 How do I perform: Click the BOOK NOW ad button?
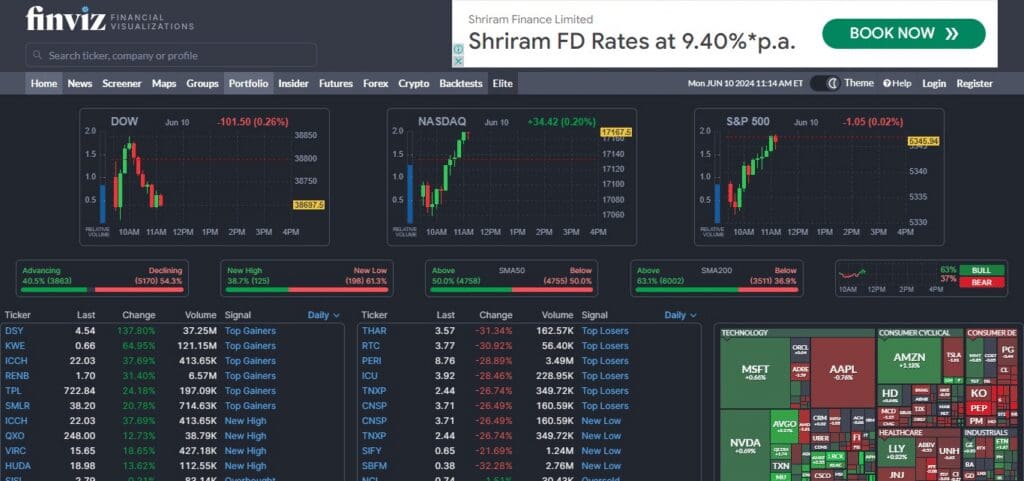[903, 34]
